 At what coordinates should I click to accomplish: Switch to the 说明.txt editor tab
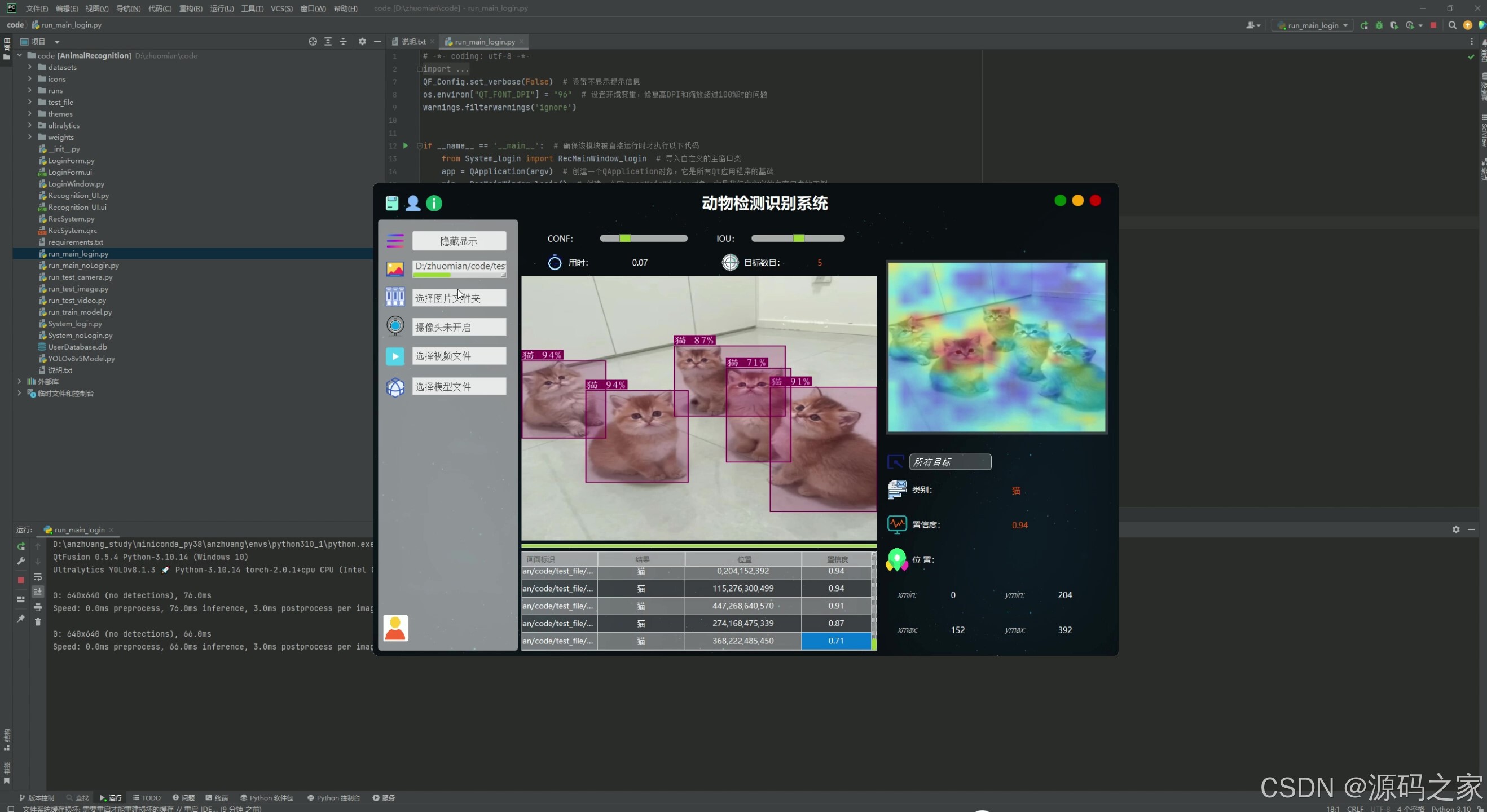pos(413,42)
